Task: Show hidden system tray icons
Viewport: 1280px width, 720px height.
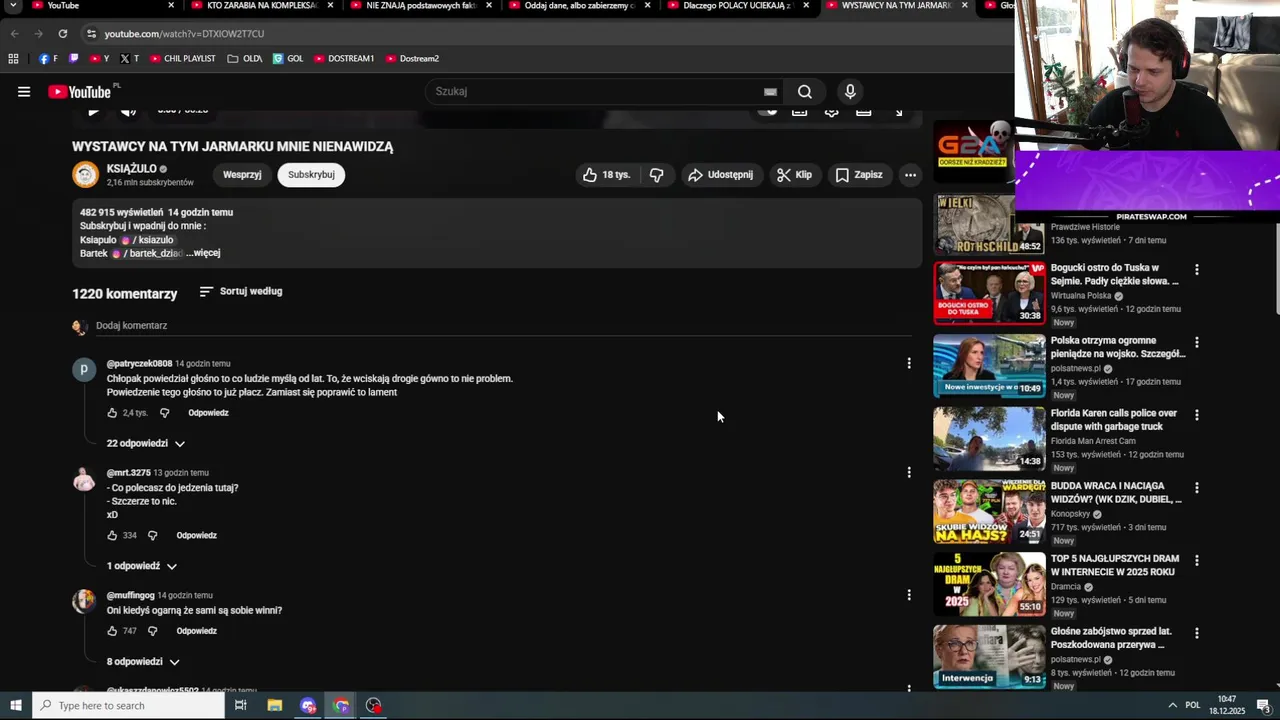Action: tap(1172, 706)
